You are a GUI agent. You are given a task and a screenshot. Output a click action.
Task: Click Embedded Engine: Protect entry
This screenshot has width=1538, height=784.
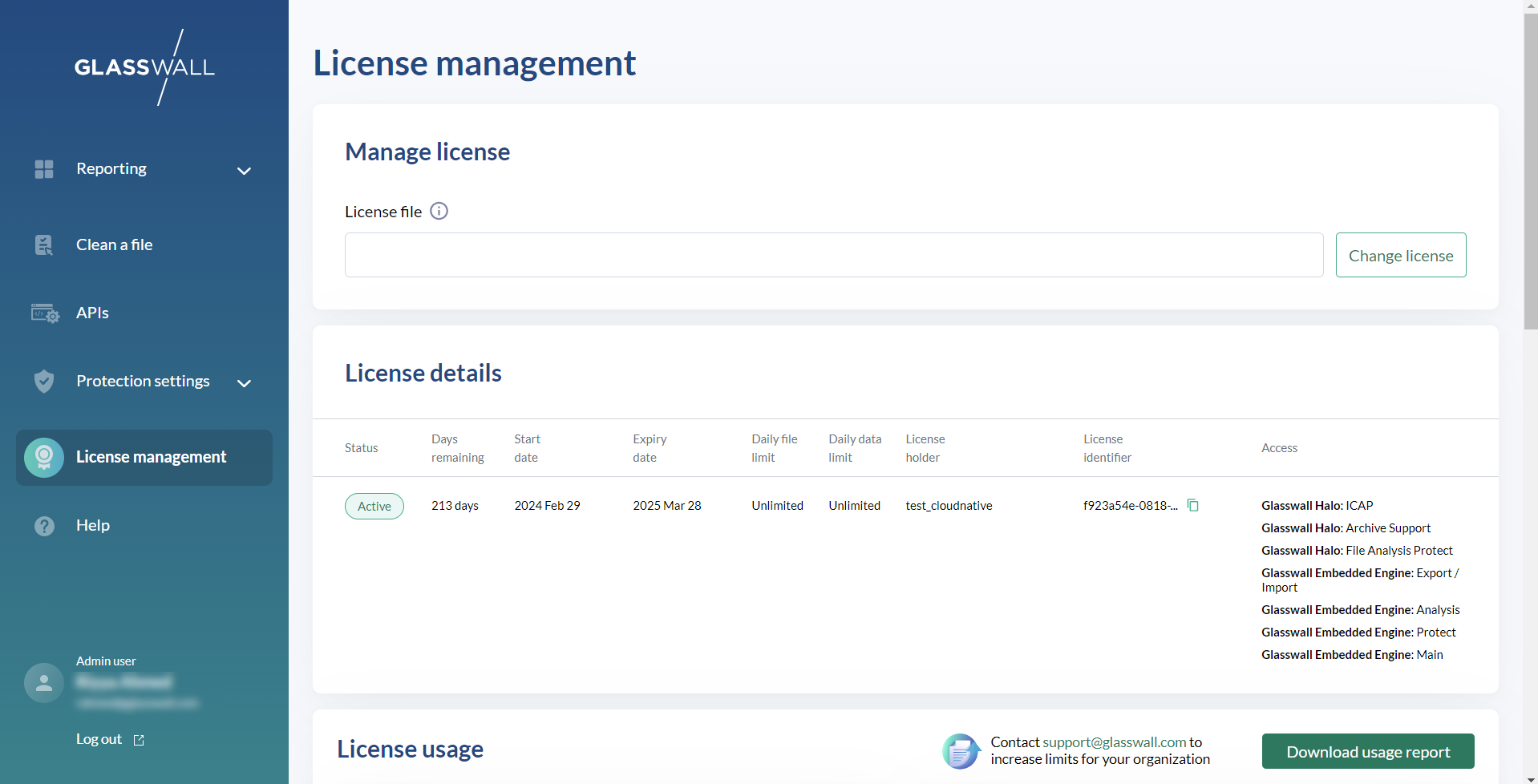pos(1358,632)
